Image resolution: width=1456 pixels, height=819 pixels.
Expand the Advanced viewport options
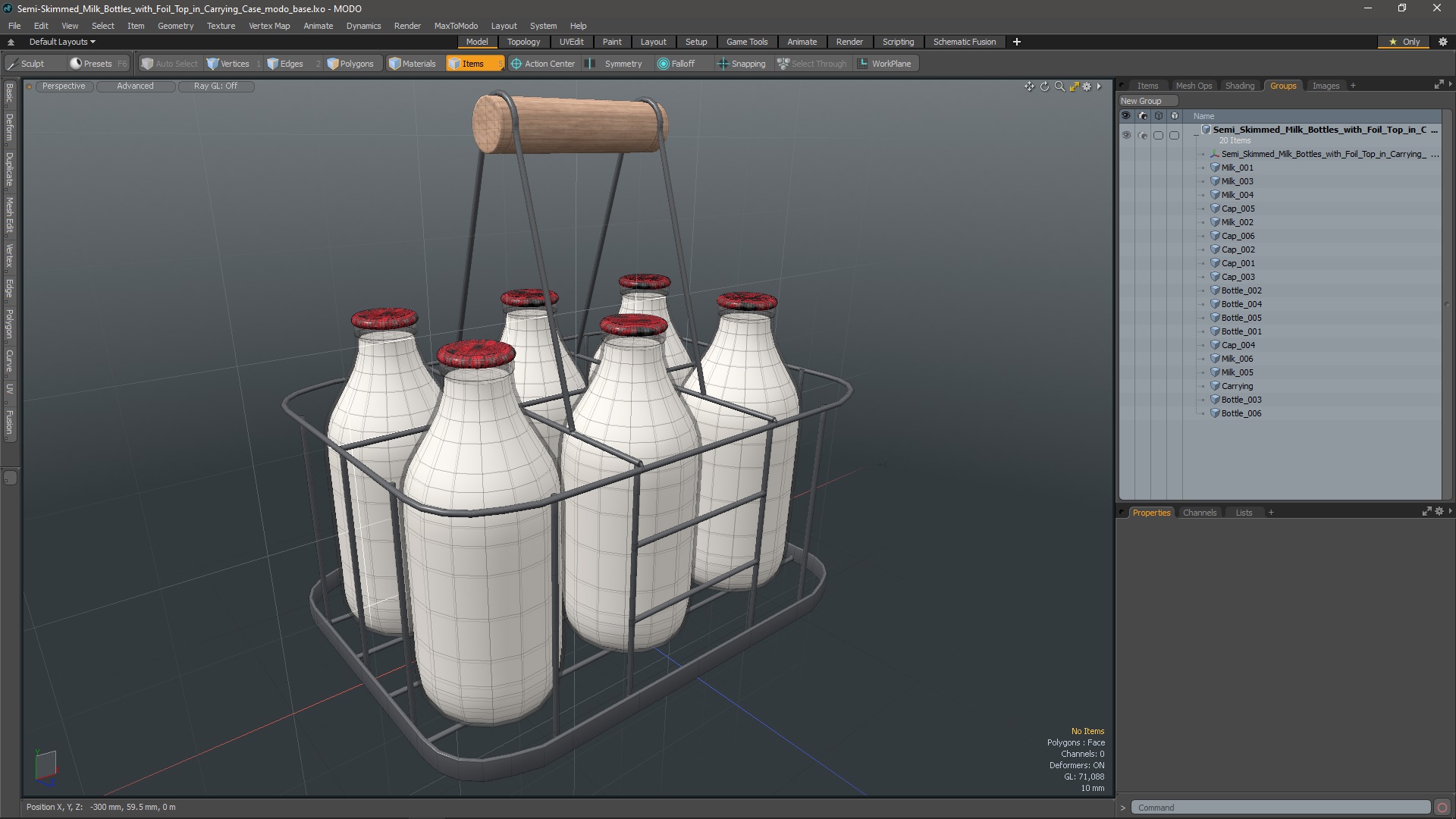pyautogui.click(x=135, y=86)
